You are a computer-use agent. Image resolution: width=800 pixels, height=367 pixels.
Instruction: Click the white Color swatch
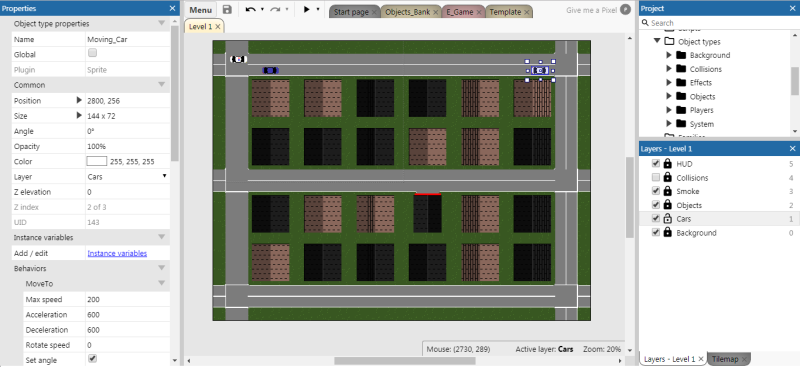click(x=97, y=161)
